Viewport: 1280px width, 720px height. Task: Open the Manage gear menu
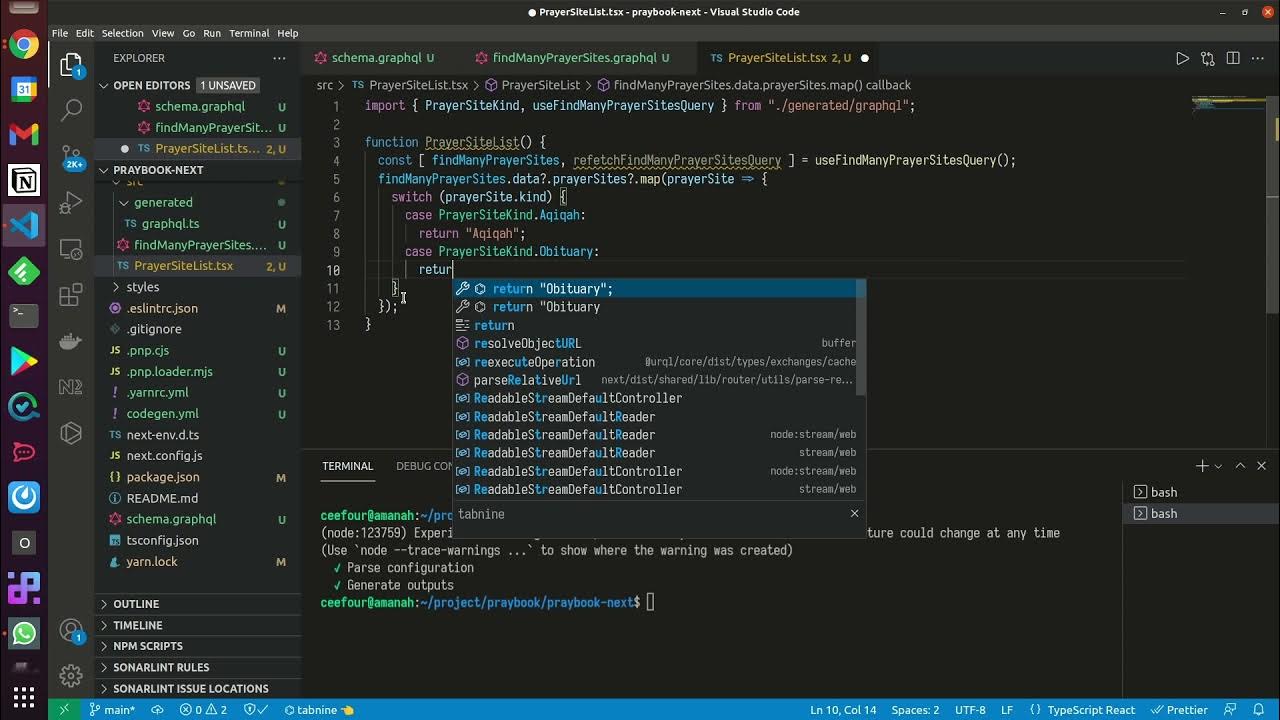[x=71, y=675]
